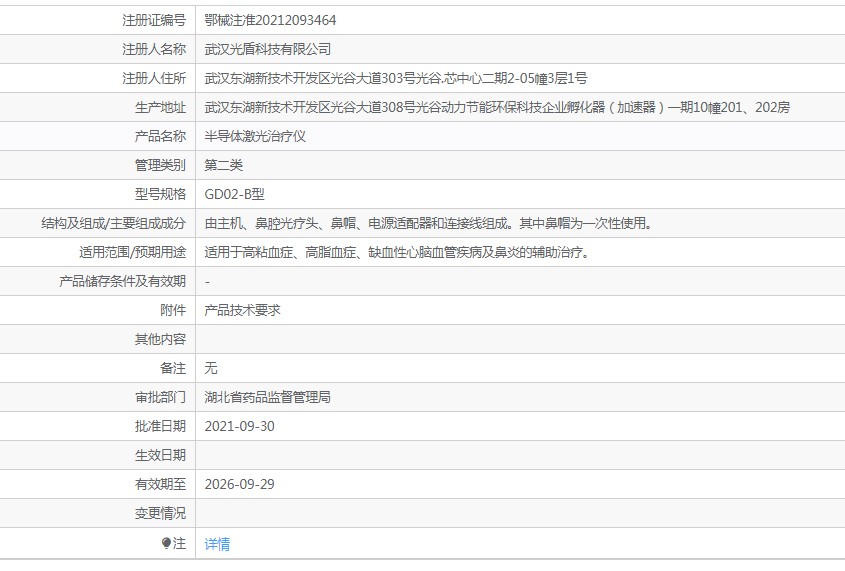Image resolution: width=845 pixels, height=571 pixels.
Task: Click the 其他内容 label
Action: pos(160,339)
